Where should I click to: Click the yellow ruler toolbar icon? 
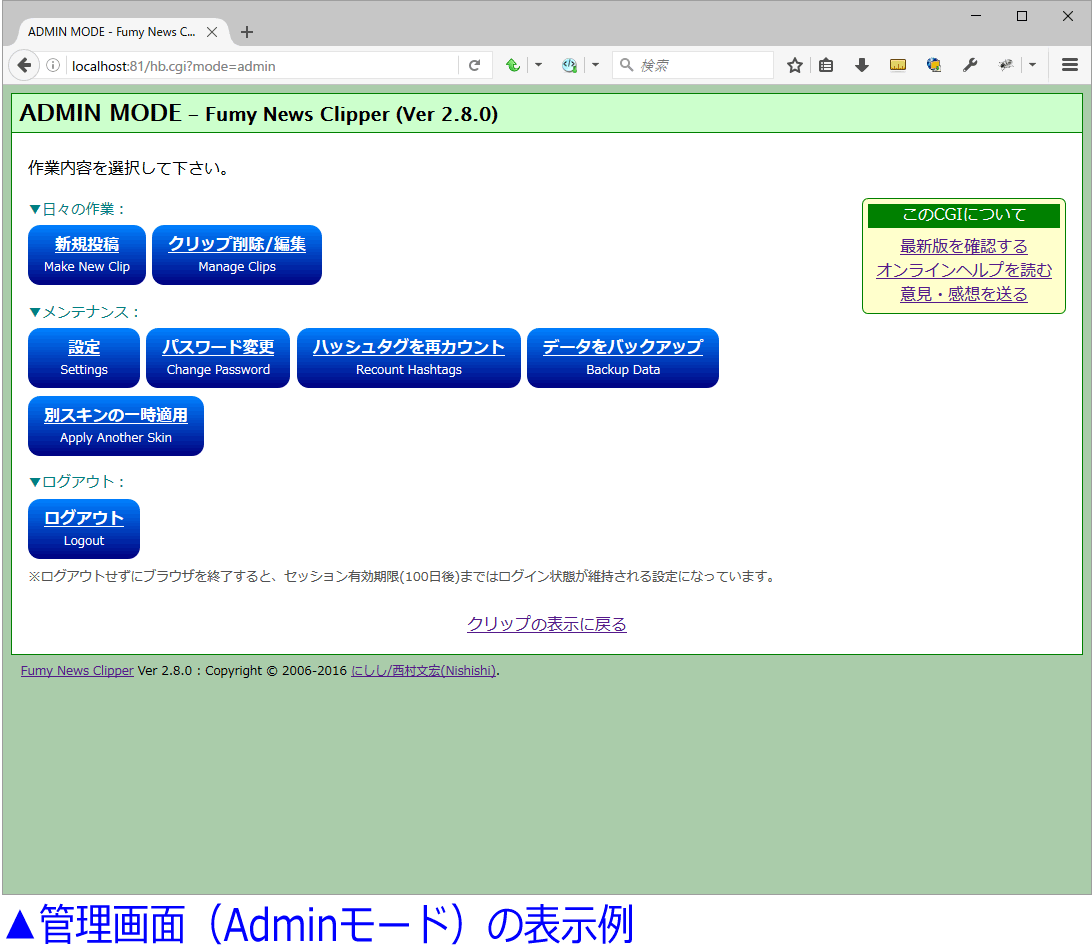(x=898, y=65)
